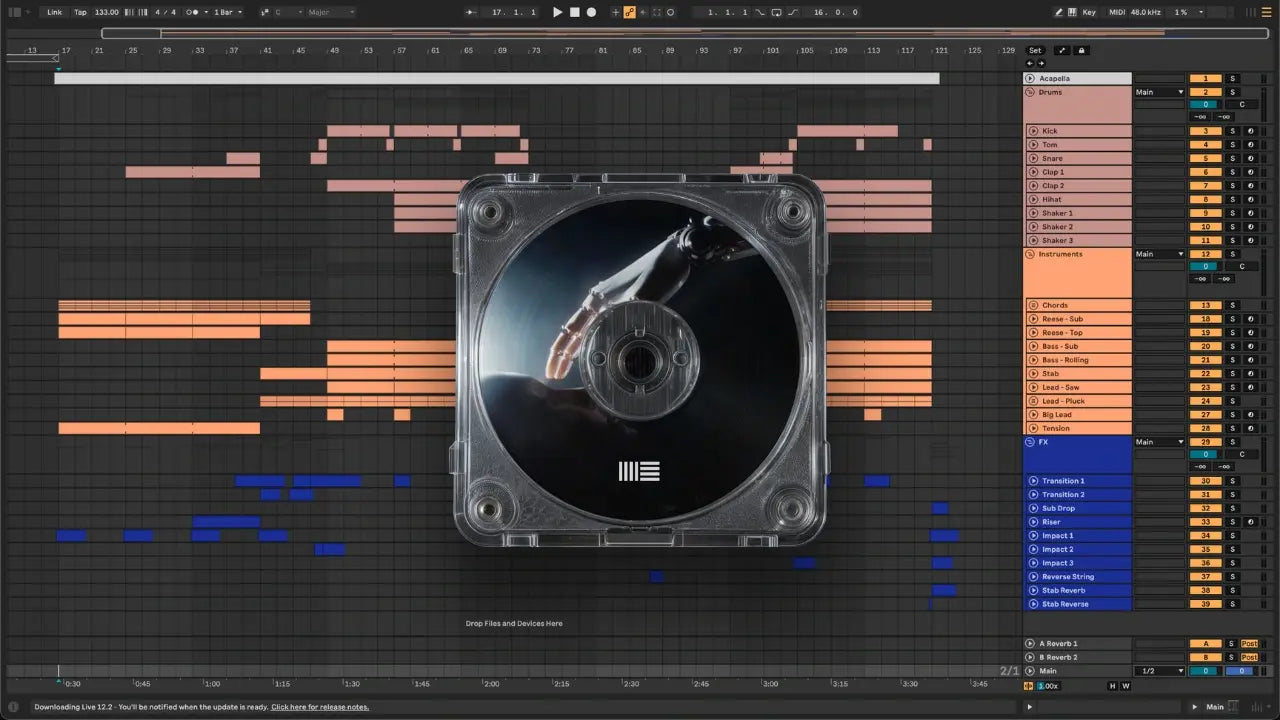This screenshot has width=1280, height=720.
Task: Arm the Kick track record button
Action: click(1250, 131)
